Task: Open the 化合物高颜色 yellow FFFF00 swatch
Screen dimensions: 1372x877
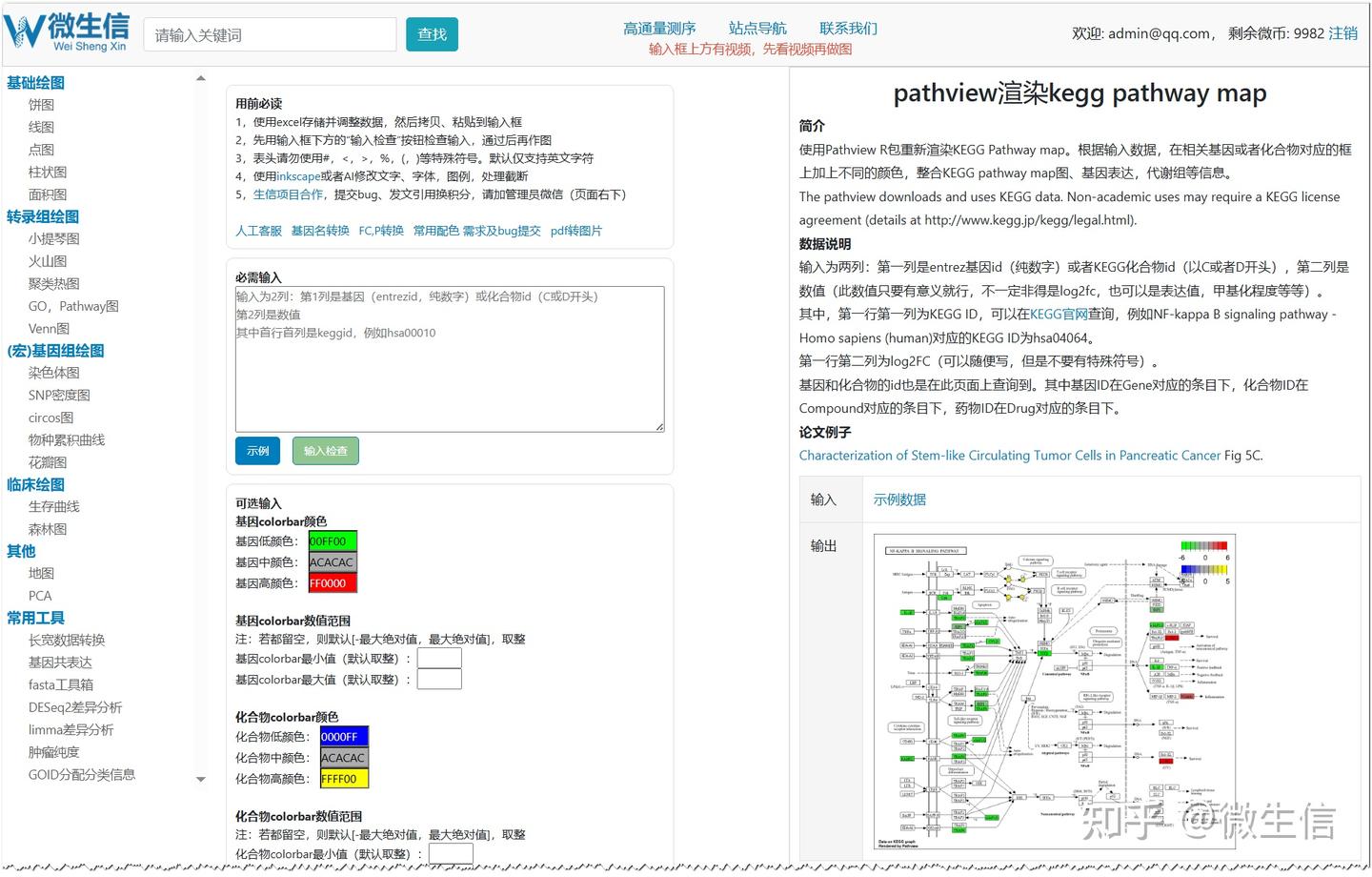Action: tap(344, 779)
